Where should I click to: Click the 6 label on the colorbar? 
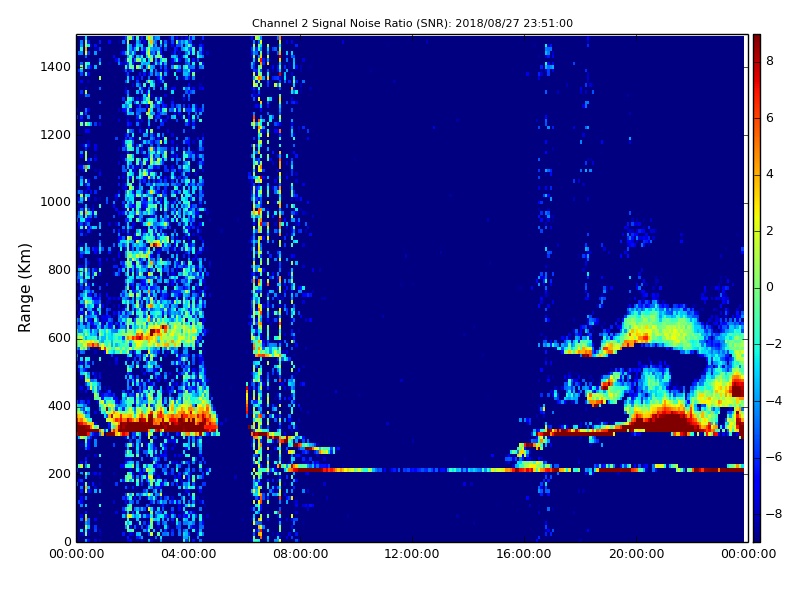tap(770, 118)
